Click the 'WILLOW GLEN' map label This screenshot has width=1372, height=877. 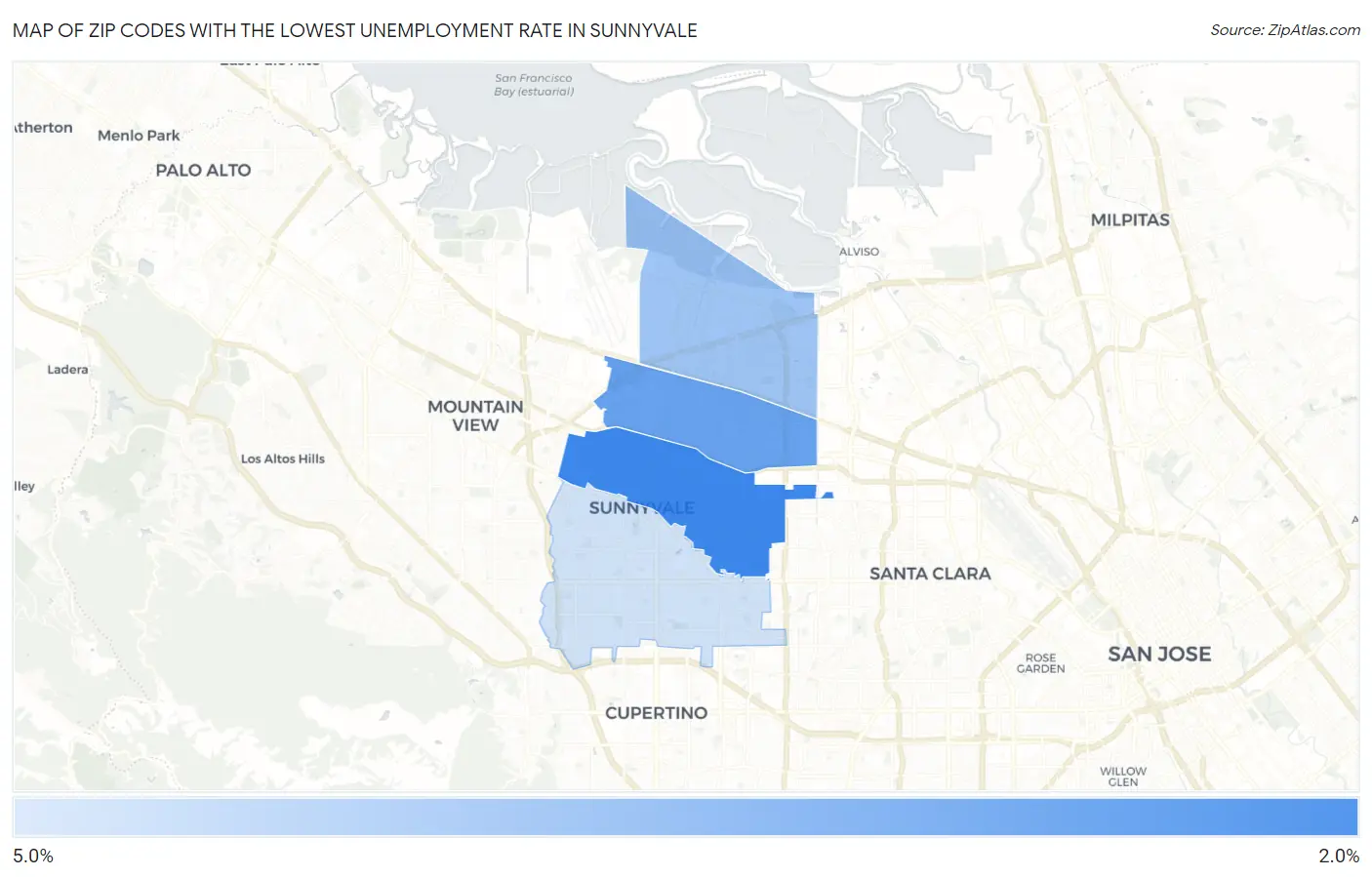click(x=1123, y=777)
